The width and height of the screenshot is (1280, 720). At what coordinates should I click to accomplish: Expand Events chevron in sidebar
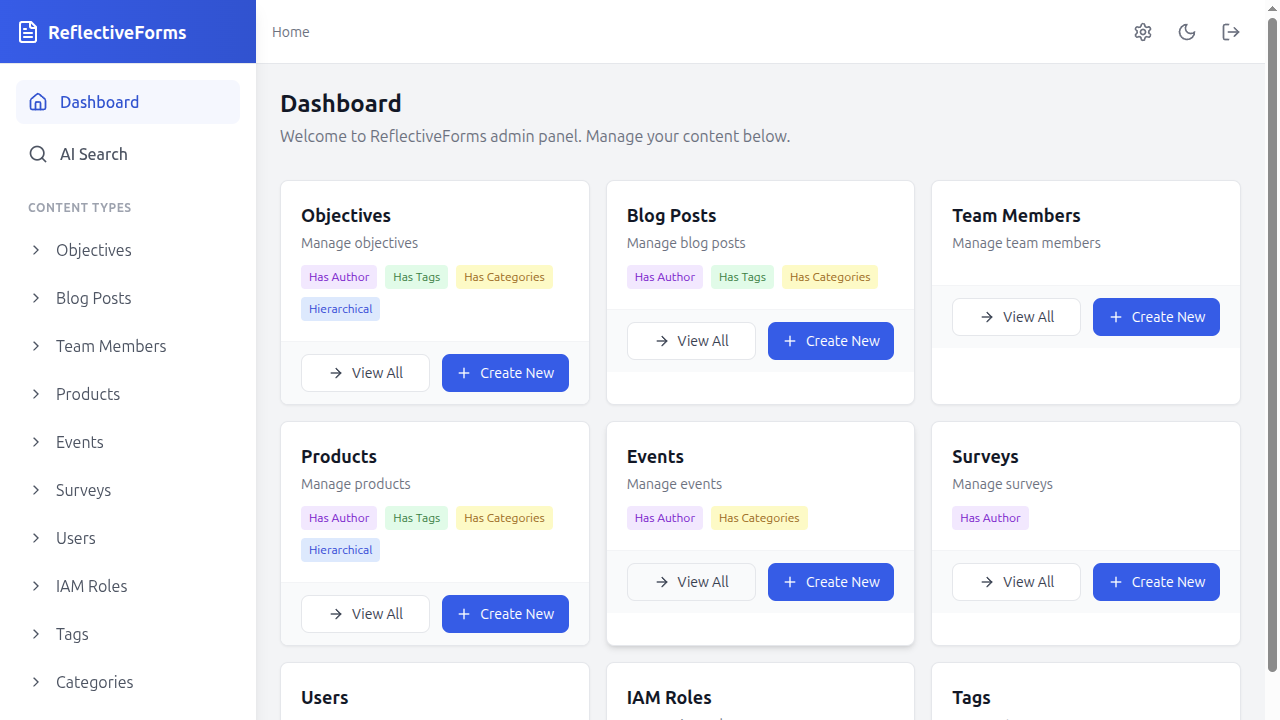[36, 442]
